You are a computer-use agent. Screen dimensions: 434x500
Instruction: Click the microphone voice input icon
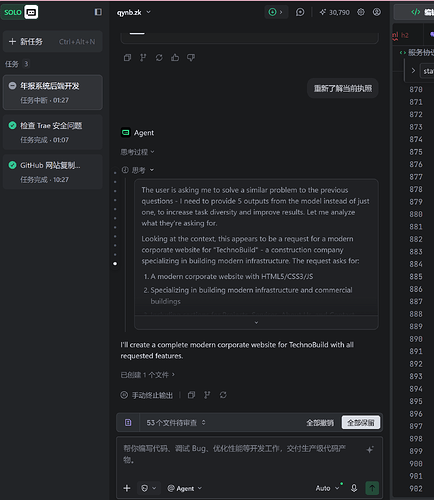354,488
